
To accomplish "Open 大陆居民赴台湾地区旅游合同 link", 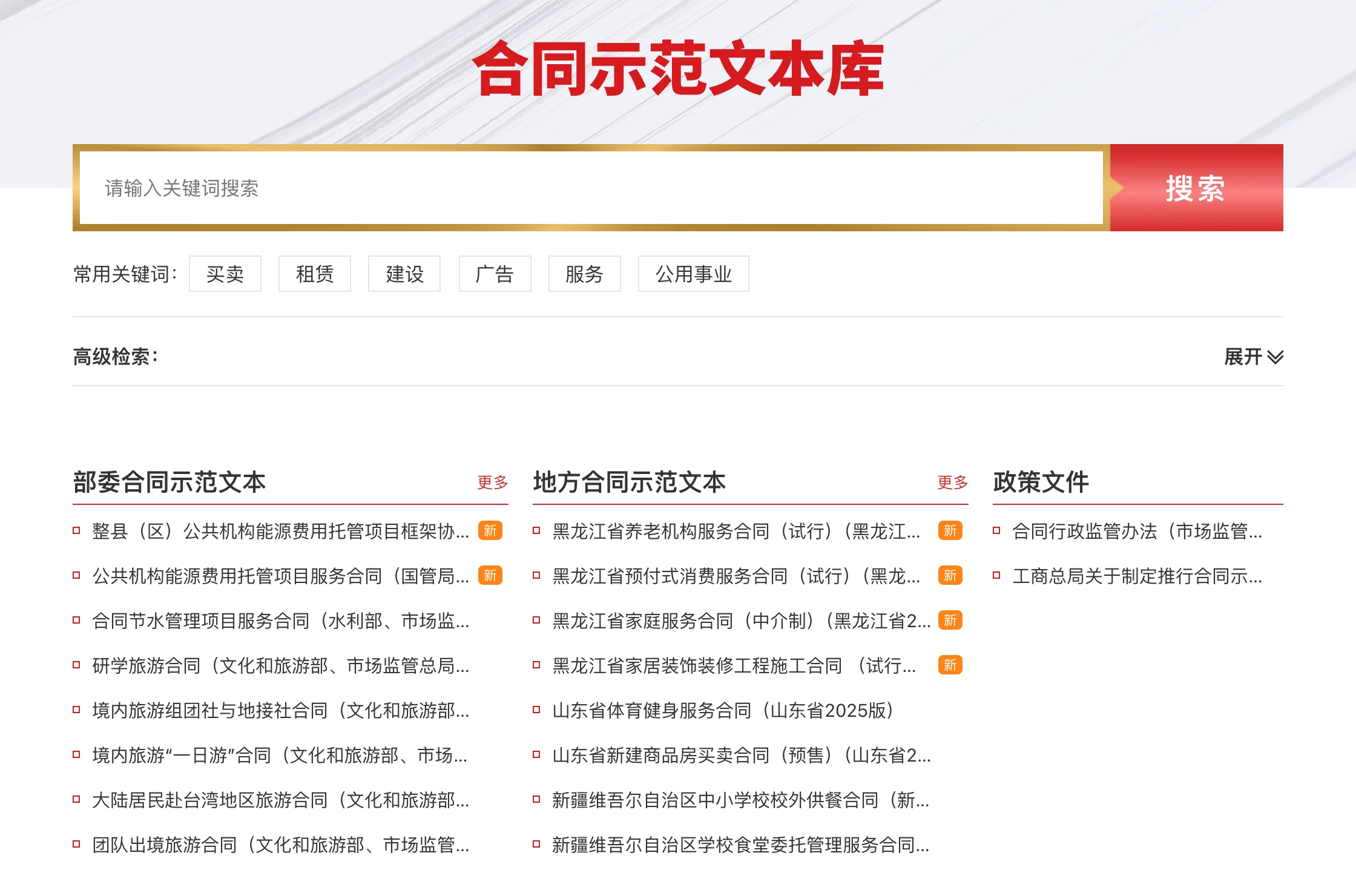I will click(x=280, y=800).
